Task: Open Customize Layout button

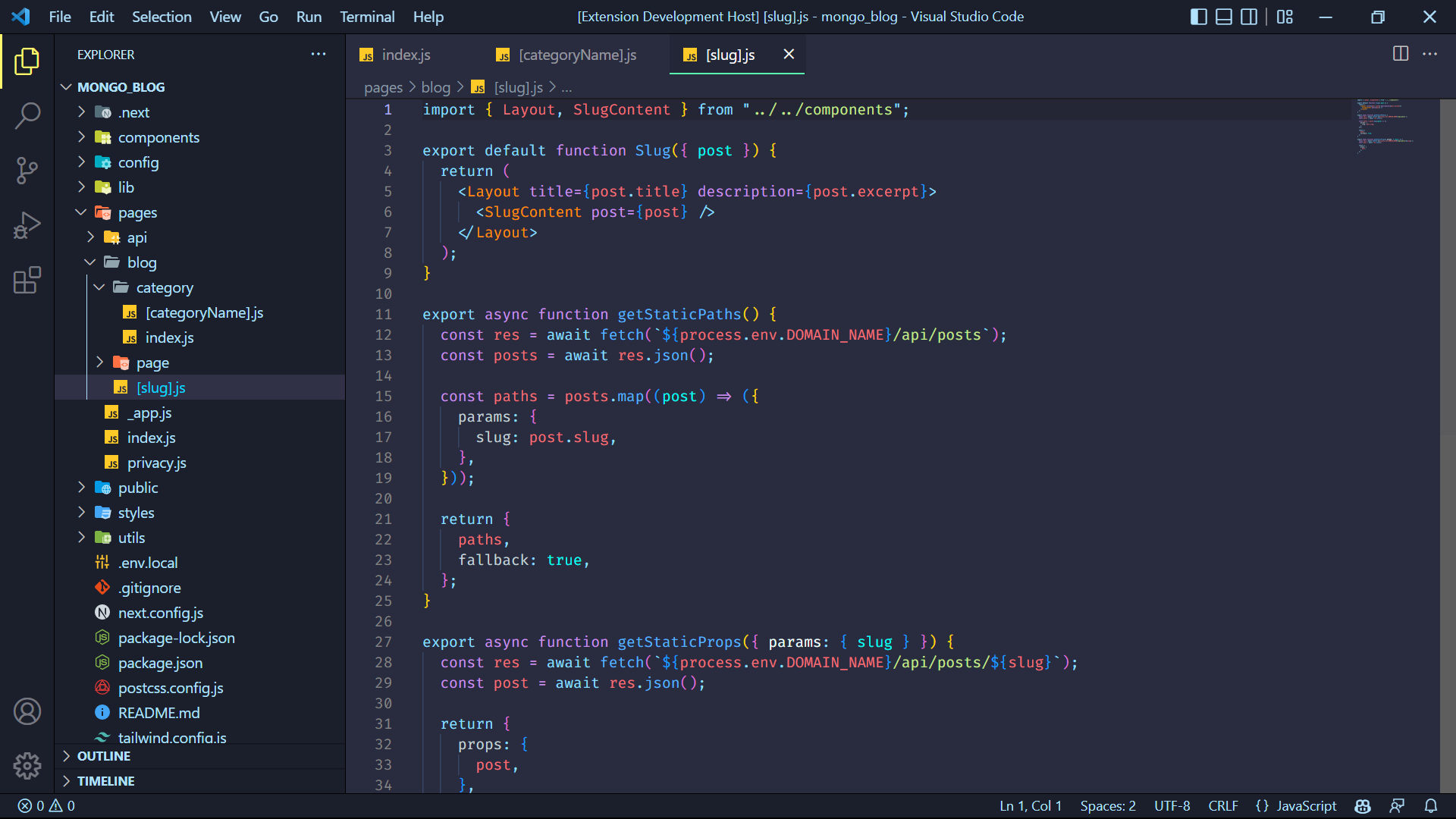Action: pos(1285,17)
